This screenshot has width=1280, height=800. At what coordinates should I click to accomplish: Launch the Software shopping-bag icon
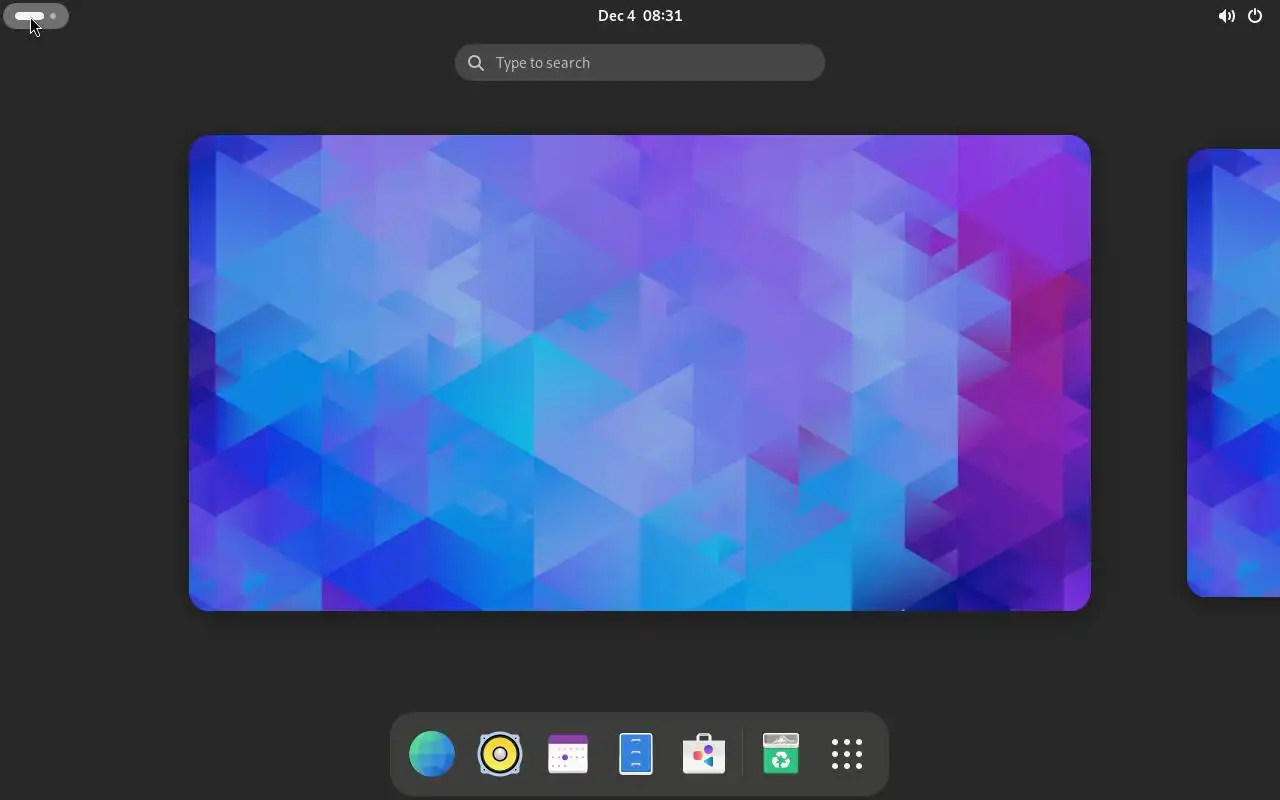point(704,754)
